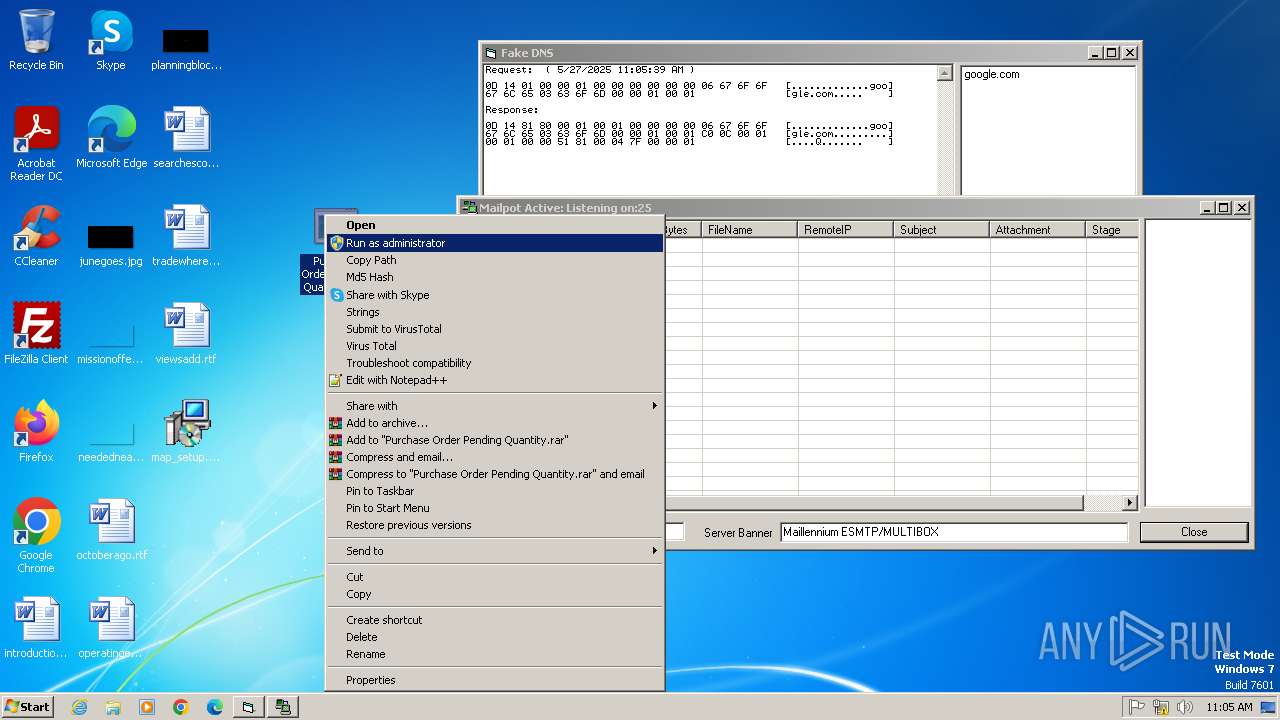Launch Google Chrome desktop shortcut
The width and height of the screenshot is (1280, 720).
coord(36,535)
